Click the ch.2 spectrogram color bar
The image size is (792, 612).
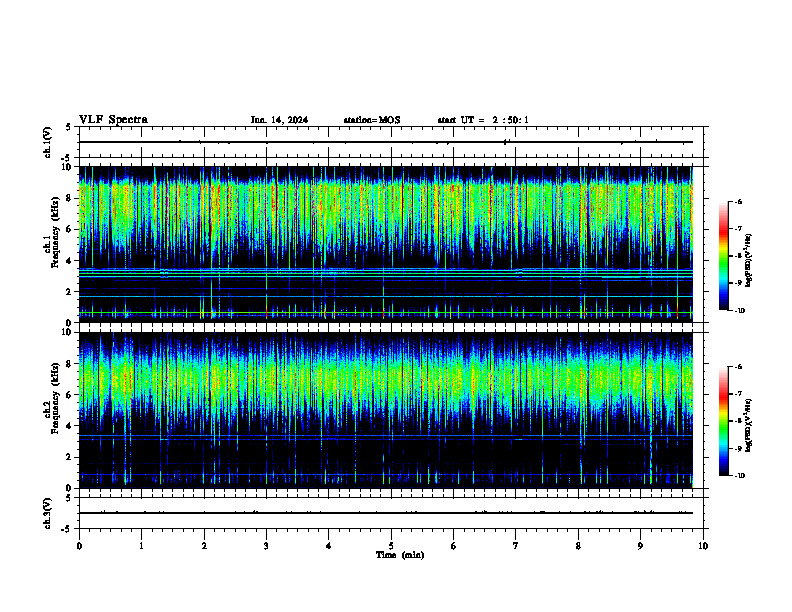click(x=723, y=421)
